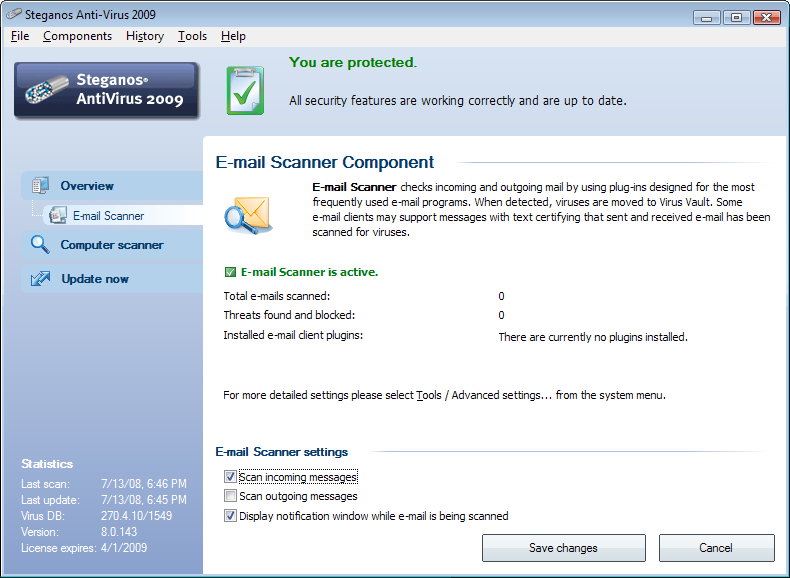The image size is (790, 578).
Task: Click the envelope with magnifier E-mail Scanner icon
Action: [x=248, y=216]
